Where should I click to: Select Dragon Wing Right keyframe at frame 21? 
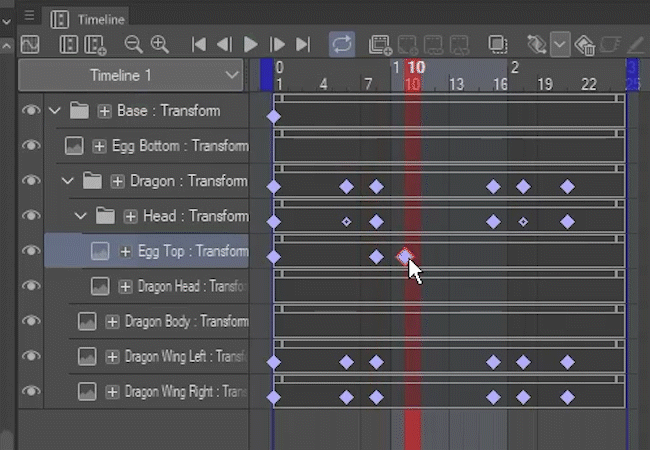pos(567,397)
